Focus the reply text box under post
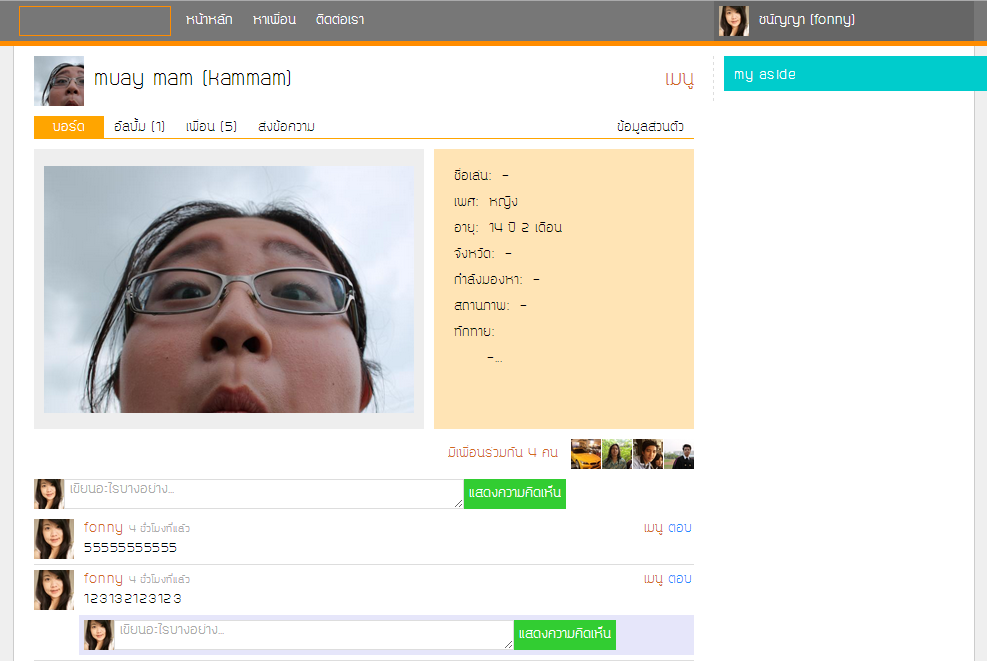The height and width of the screenshot is (661, 987). (313, 635)
